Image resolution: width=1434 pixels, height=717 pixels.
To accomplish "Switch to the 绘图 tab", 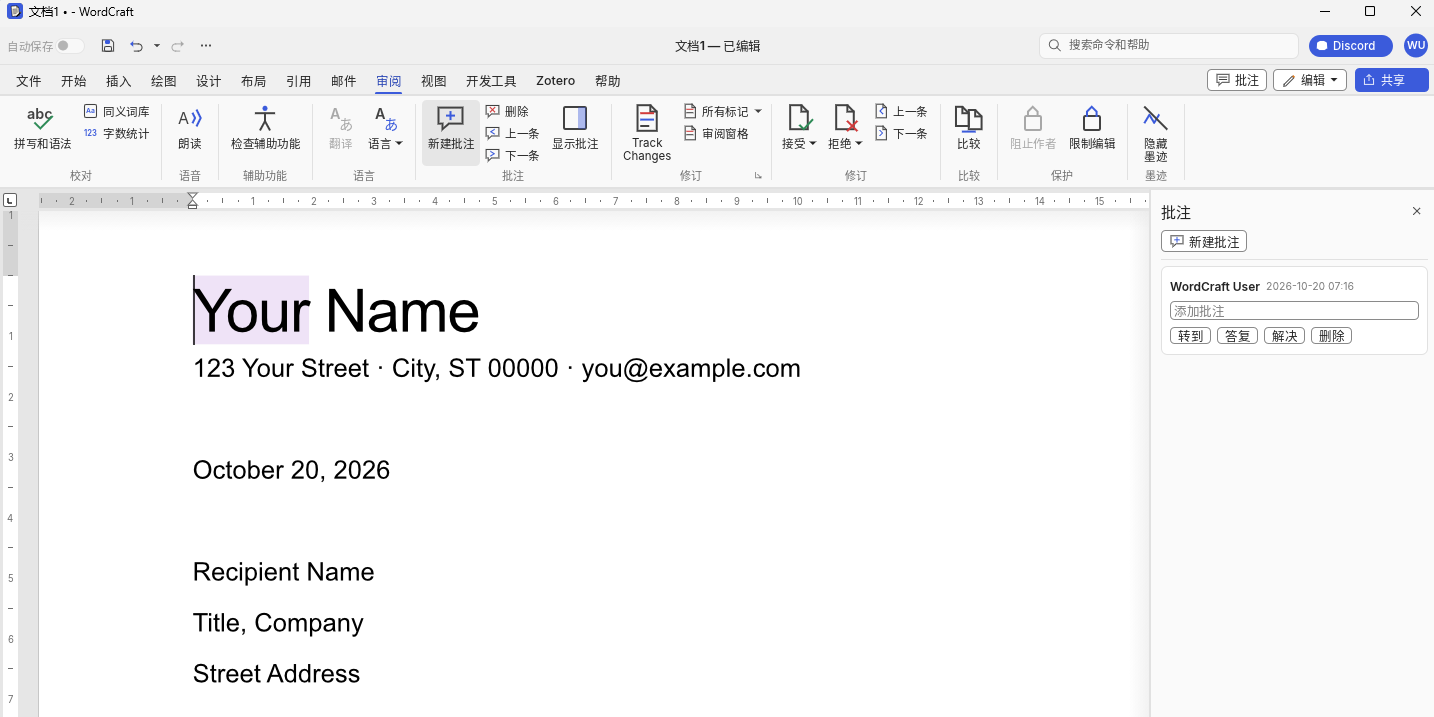I will click(x=164, y=81).
